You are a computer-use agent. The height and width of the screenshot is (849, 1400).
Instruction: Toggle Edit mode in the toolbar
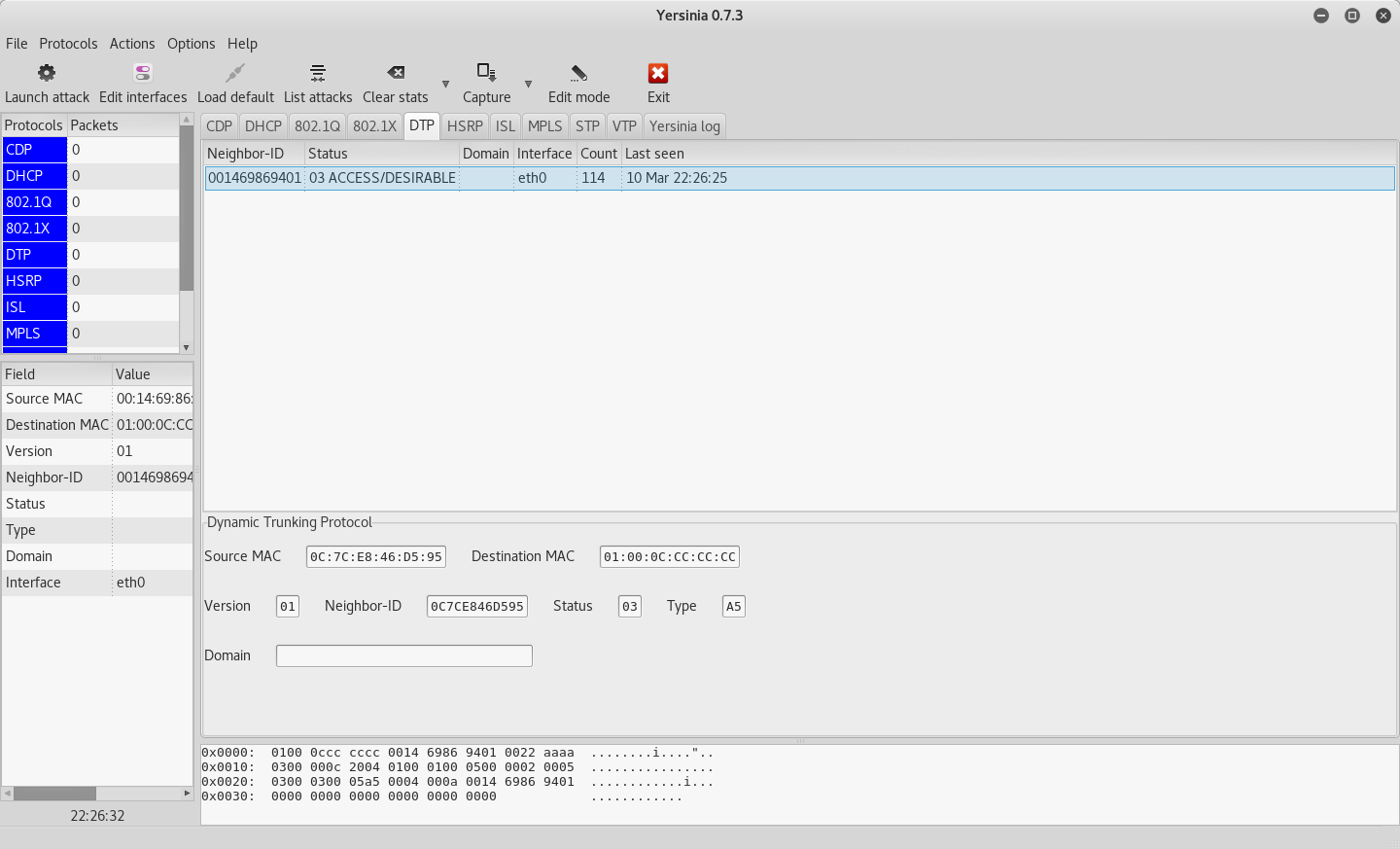[578, 84]
